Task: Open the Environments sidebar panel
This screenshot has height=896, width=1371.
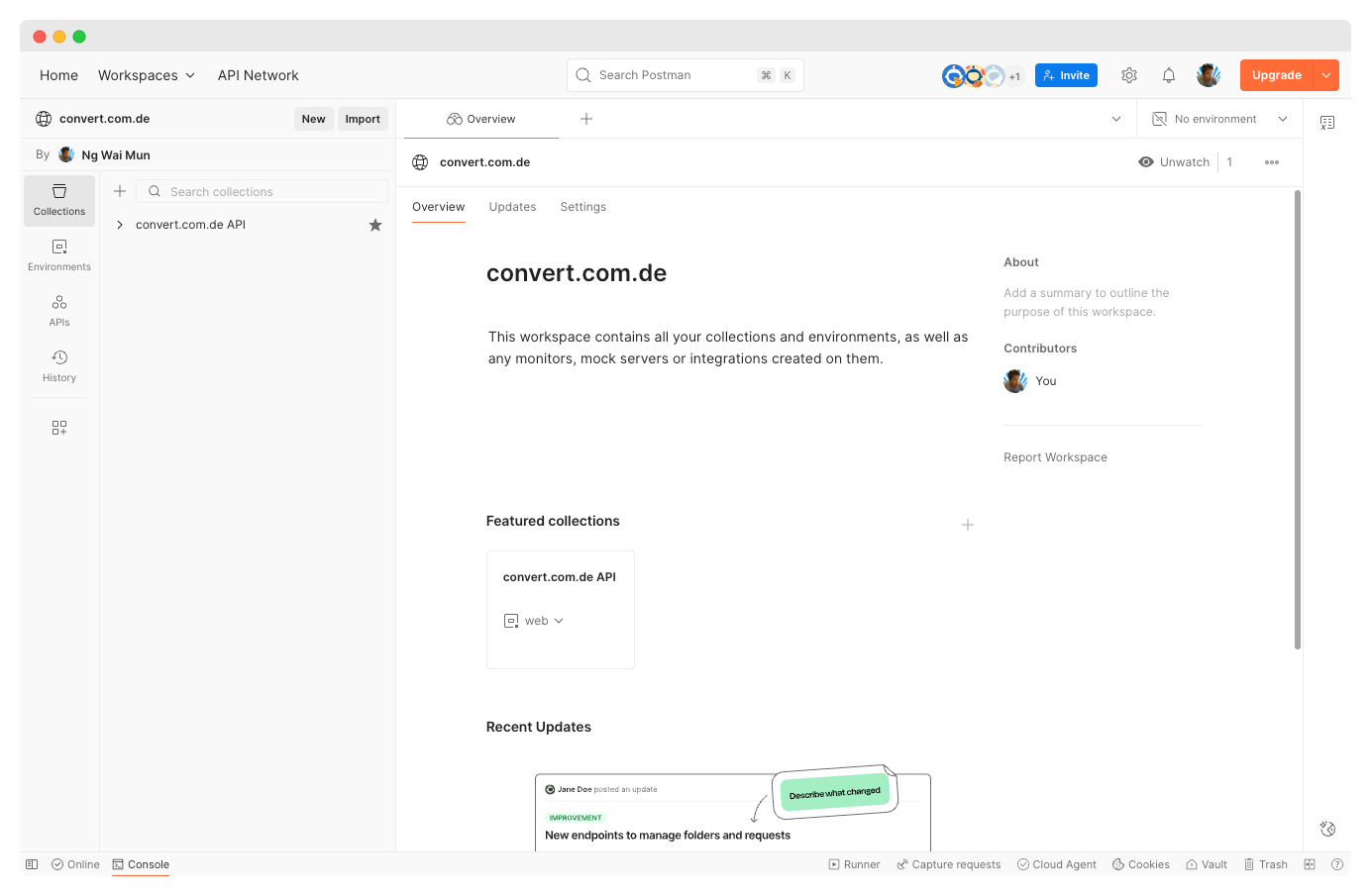Action: (x=59, y=254)
